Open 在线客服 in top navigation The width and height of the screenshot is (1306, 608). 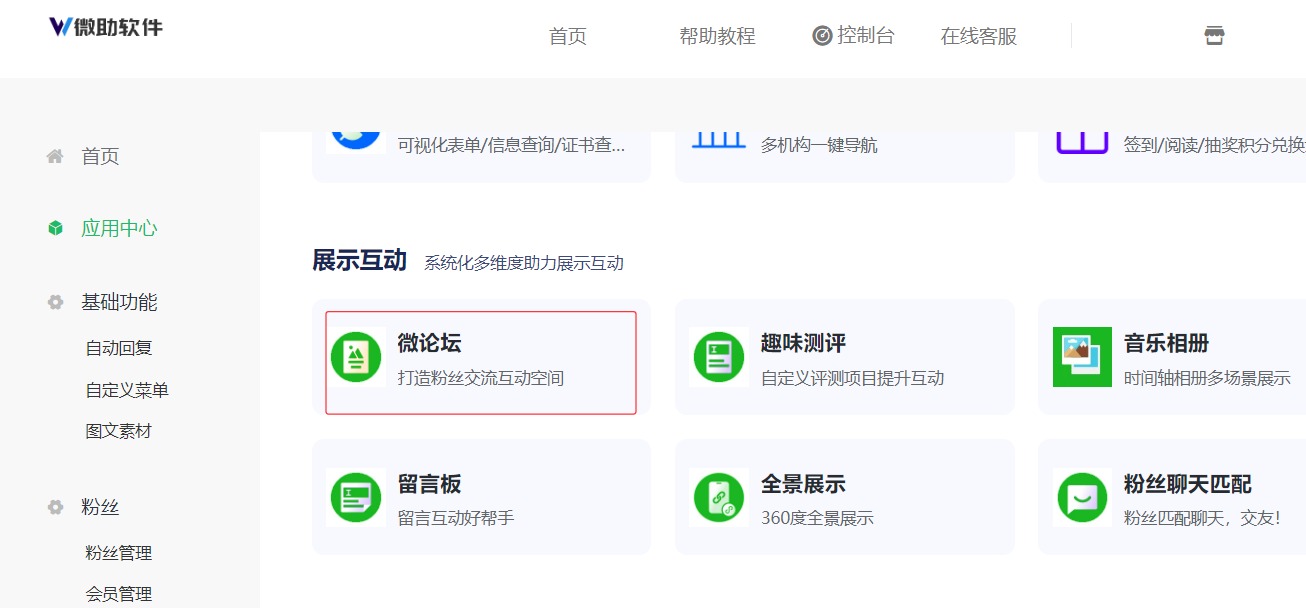[979, 36]
